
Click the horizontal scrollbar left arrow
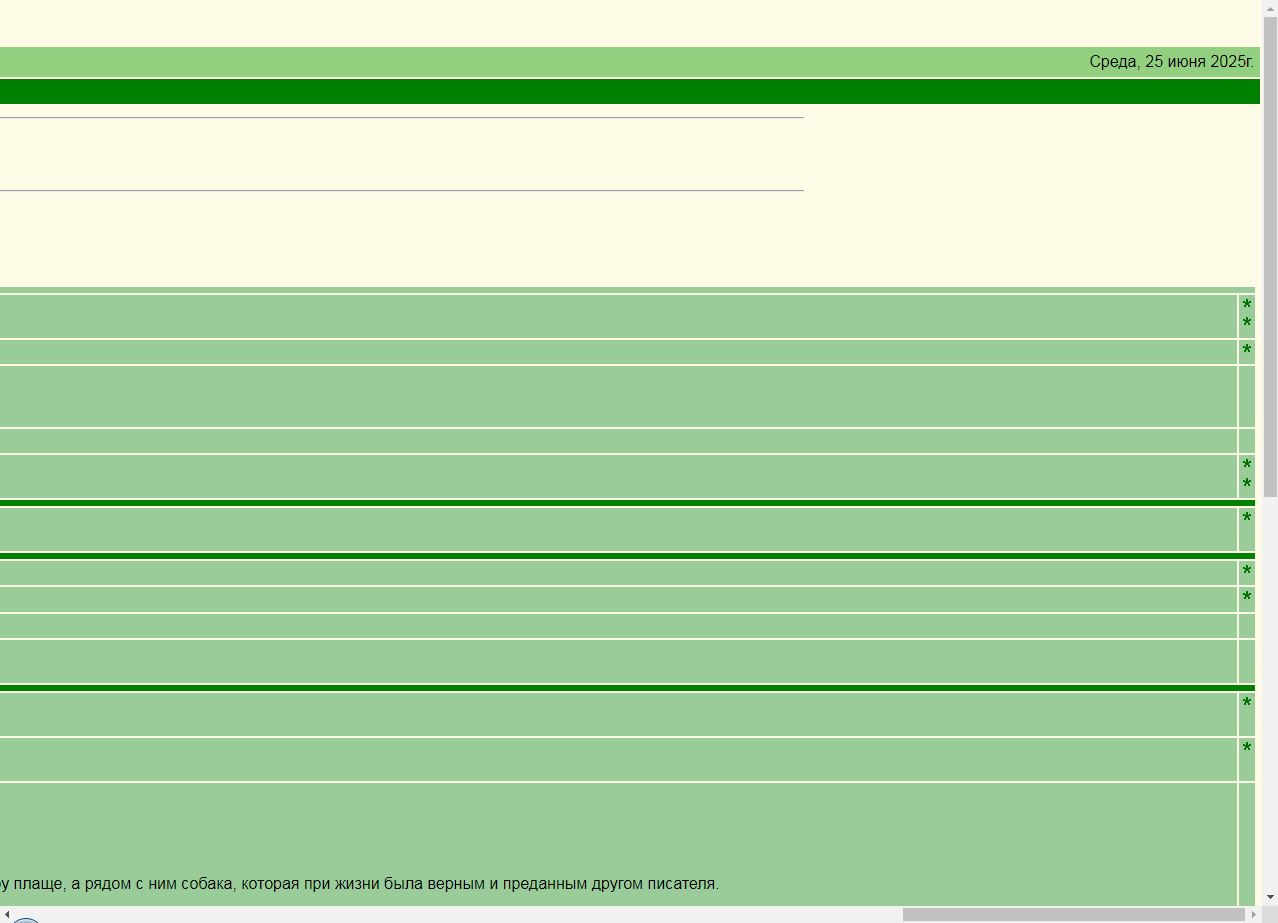[7, 914]
